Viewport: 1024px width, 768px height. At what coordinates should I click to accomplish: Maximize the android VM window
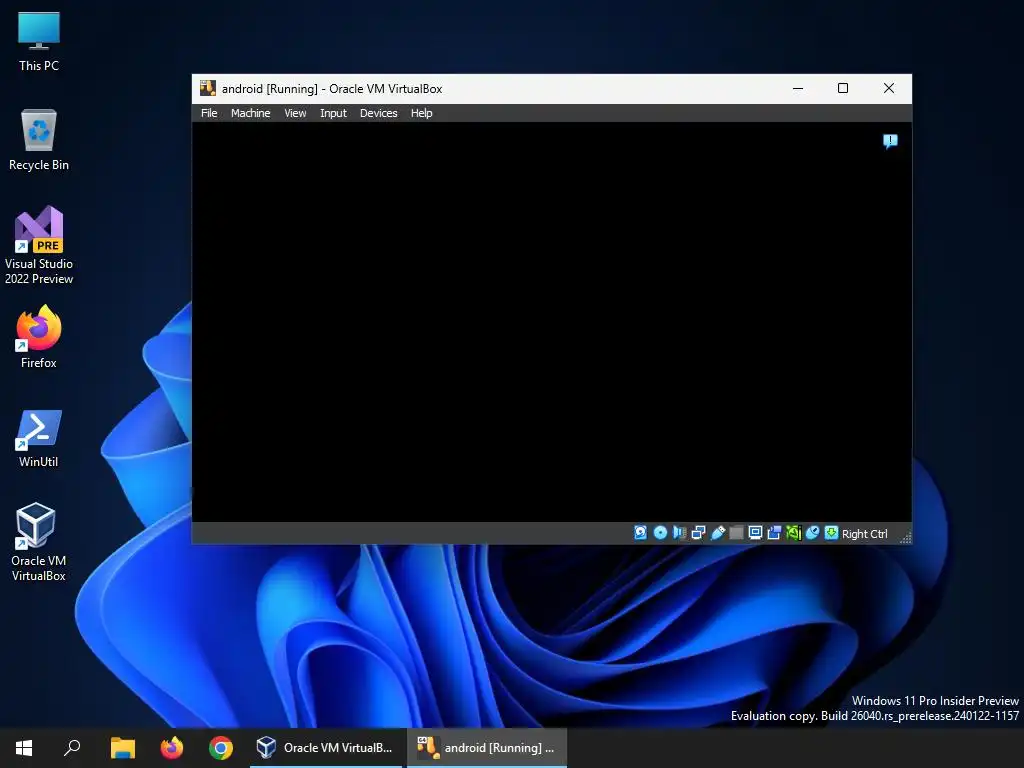tap(843, 88)
